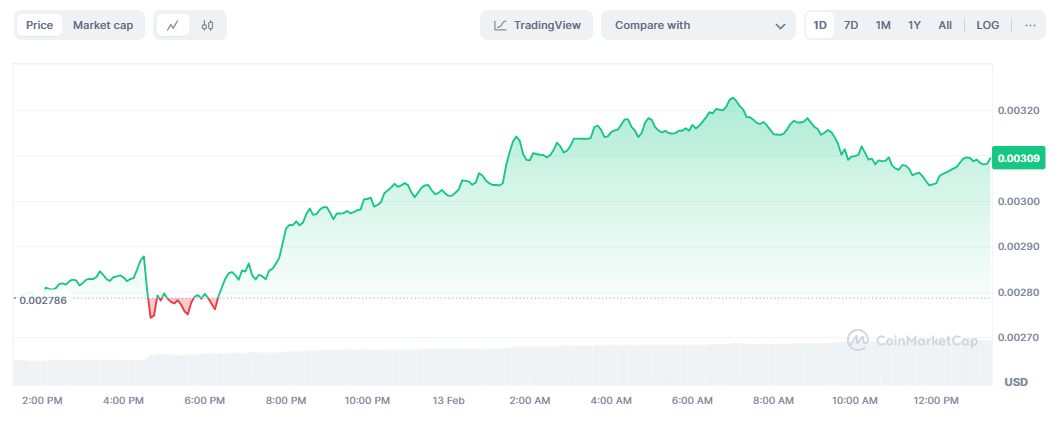The image size is (1059, 424).
Task: Click the 0.00290 y-axis label
Action: [1016, 246]
